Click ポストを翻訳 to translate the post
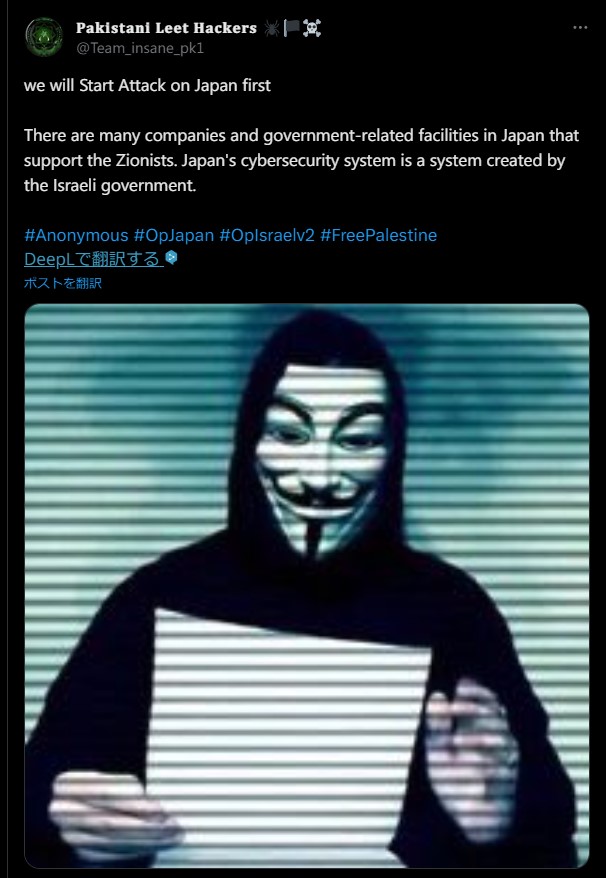 pyautogui.click(x=63, y=283)
